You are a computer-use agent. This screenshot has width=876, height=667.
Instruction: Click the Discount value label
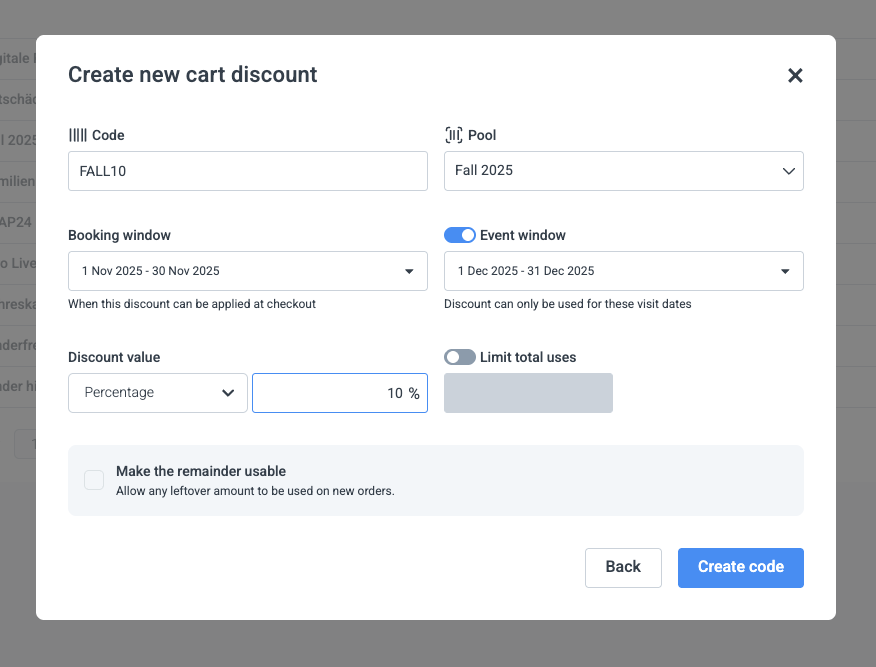pos(114,357)
